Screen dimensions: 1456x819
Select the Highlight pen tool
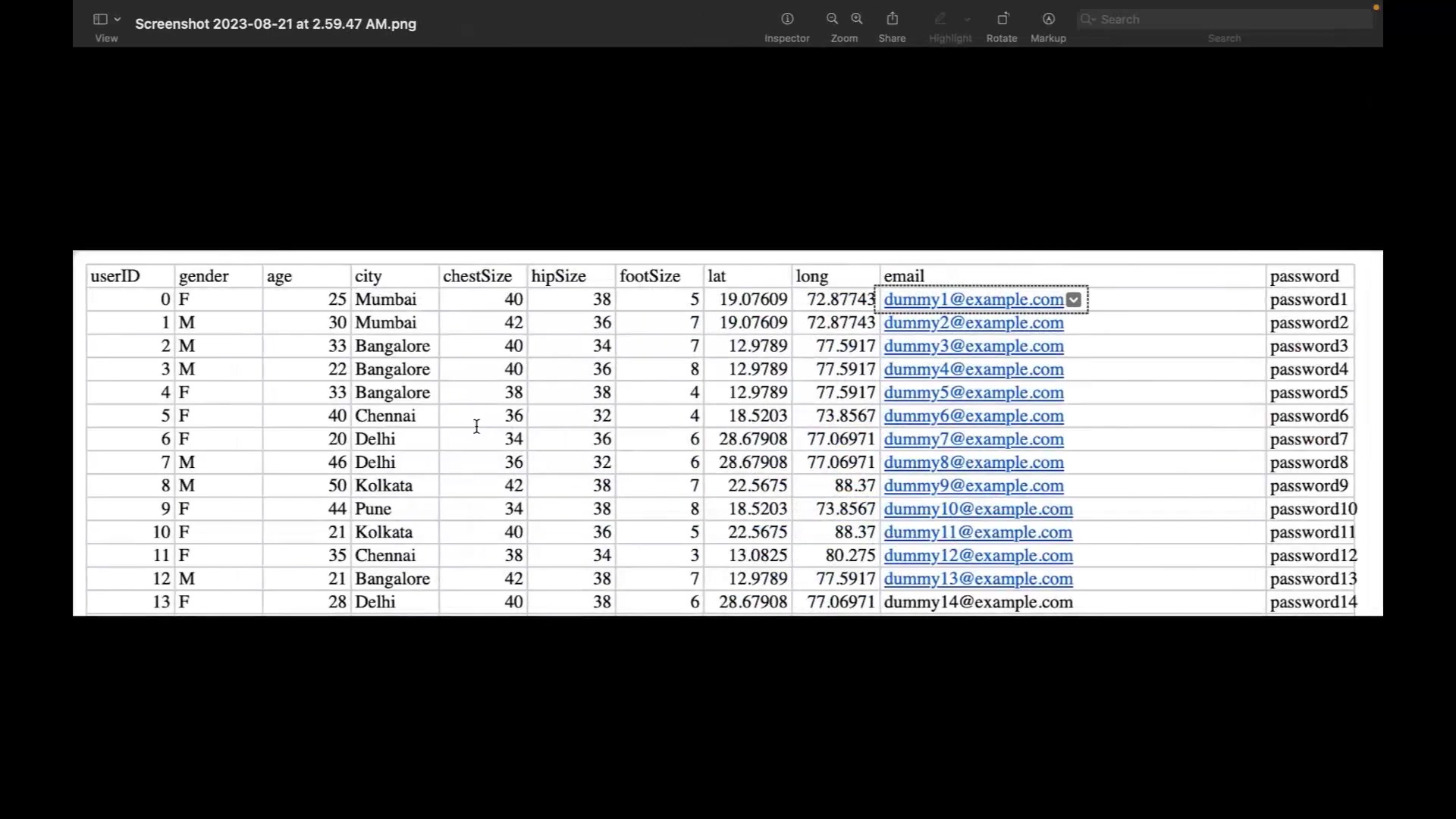click(940, 19)
